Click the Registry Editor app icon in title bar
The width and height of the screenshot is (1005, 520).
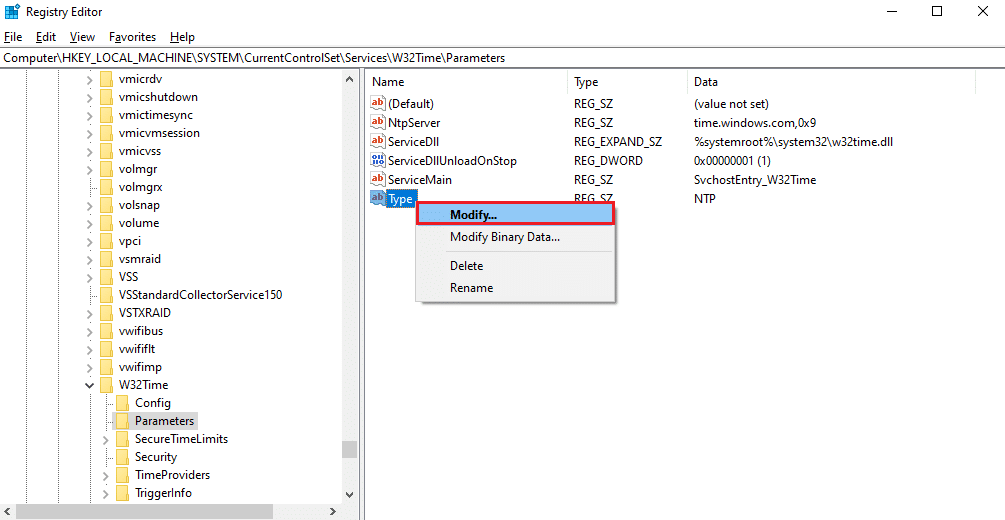tap(12, 12)
